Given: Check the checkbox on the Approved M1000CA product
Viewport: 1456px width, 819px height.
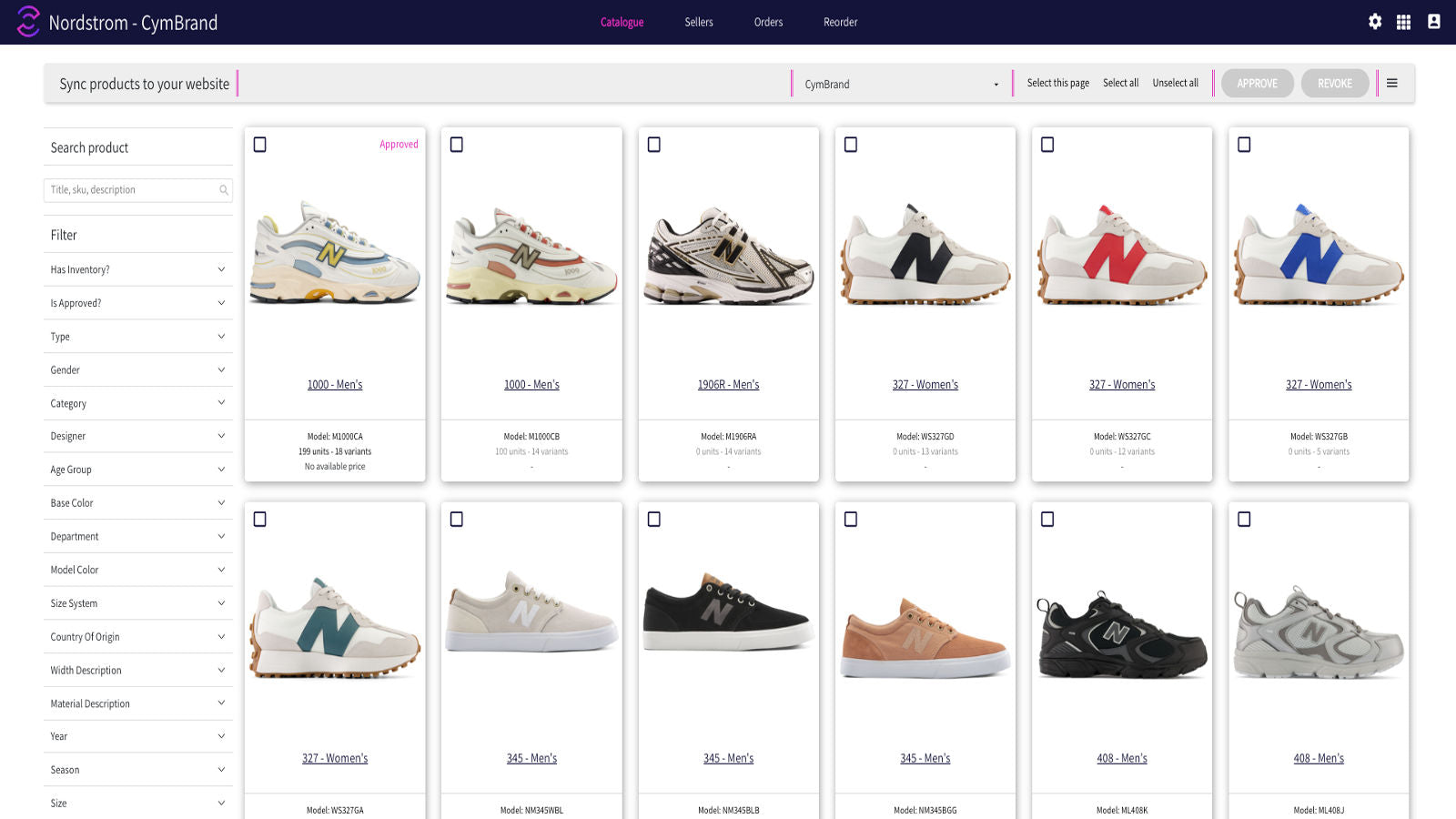Looking at the screenshot, I should point(261,144).
